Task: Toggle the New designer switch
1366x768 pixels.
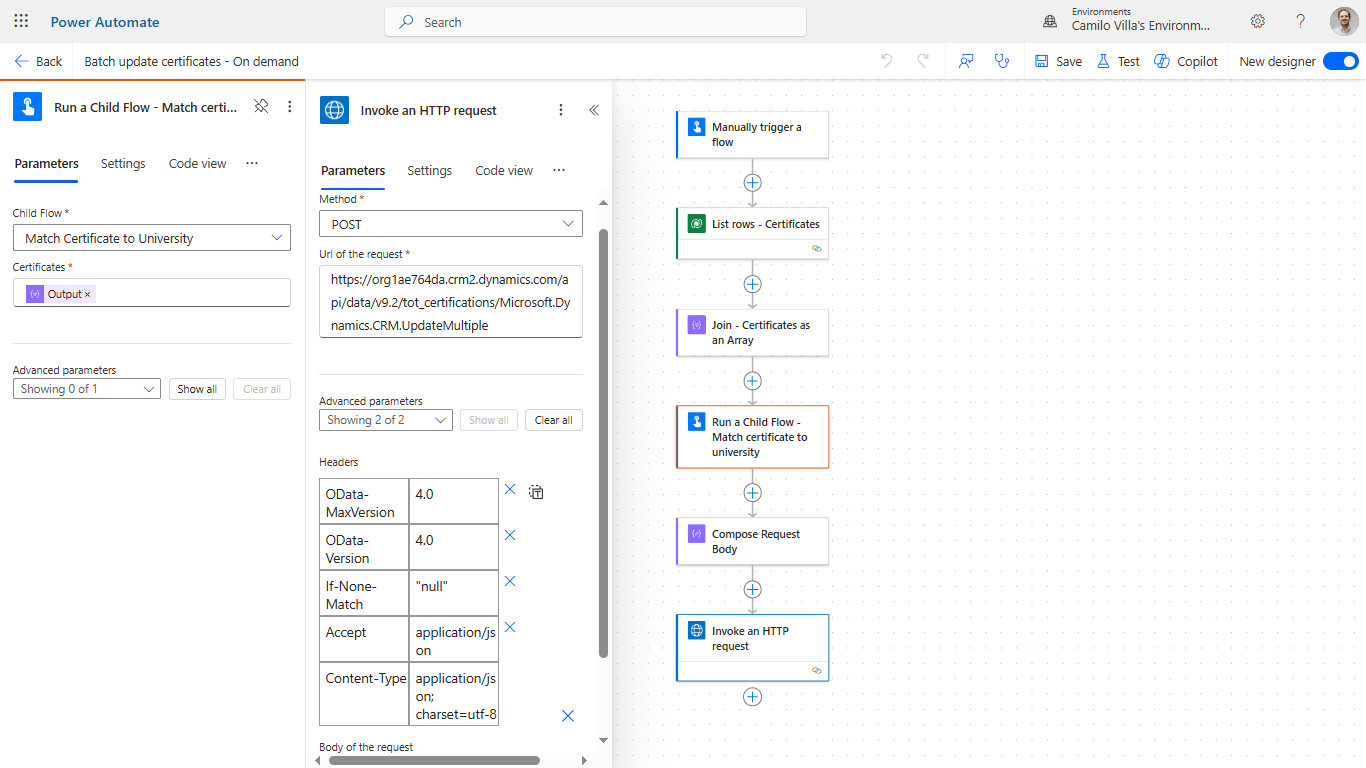Action: 1340,61
